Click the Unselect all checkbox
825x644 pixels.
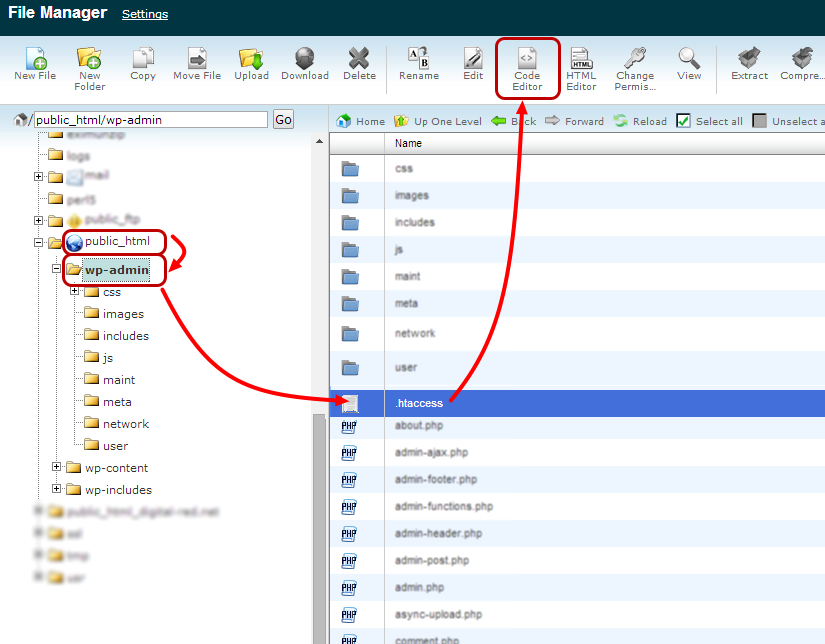(x=759, y=121)
